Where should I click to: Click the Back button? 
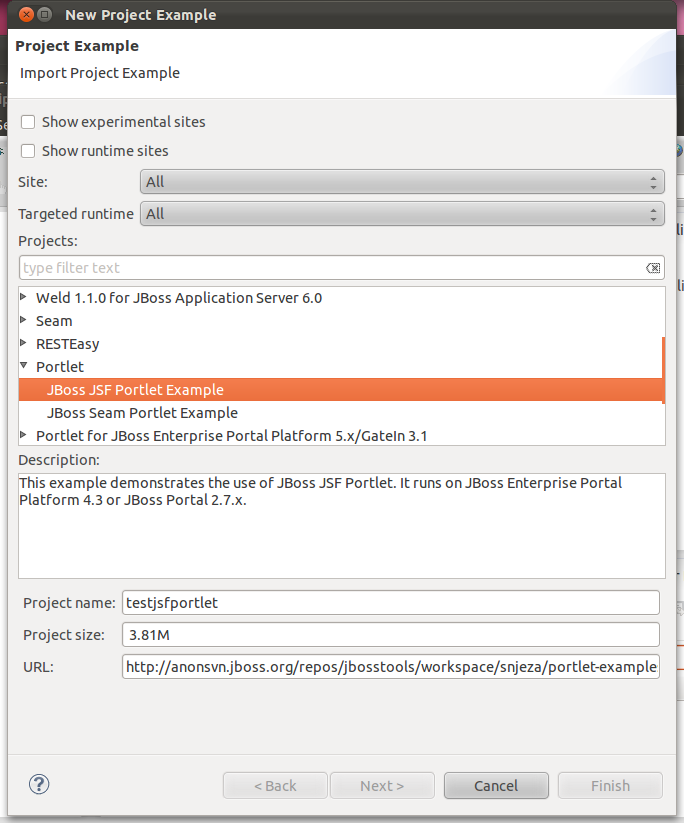coord(275,785)
